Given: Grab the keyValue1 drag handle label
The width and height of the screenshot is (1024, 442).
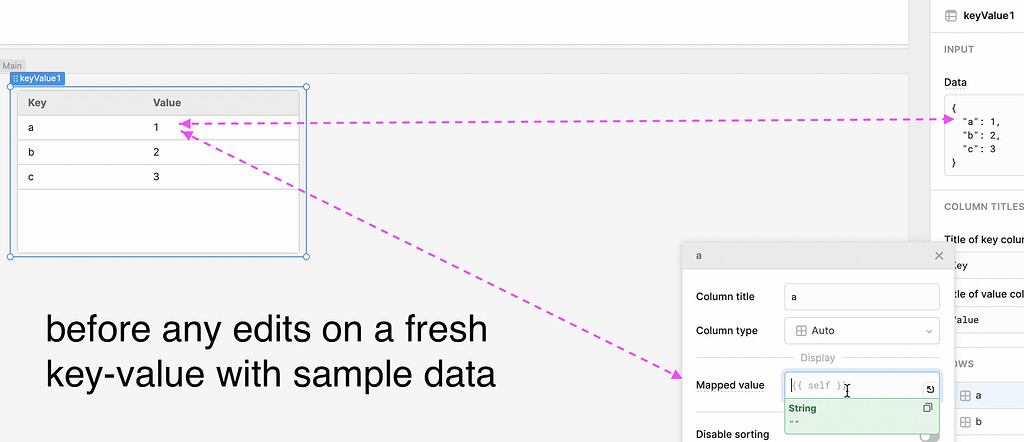Looking at the screenshot, I should (38, 78).
